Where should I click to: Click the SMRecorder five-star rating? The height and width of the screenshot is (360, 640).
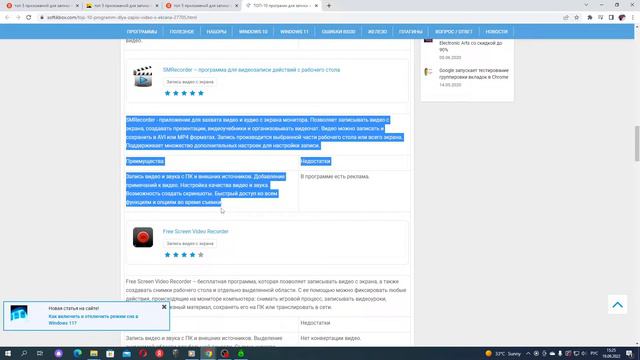tap(184, 93)
